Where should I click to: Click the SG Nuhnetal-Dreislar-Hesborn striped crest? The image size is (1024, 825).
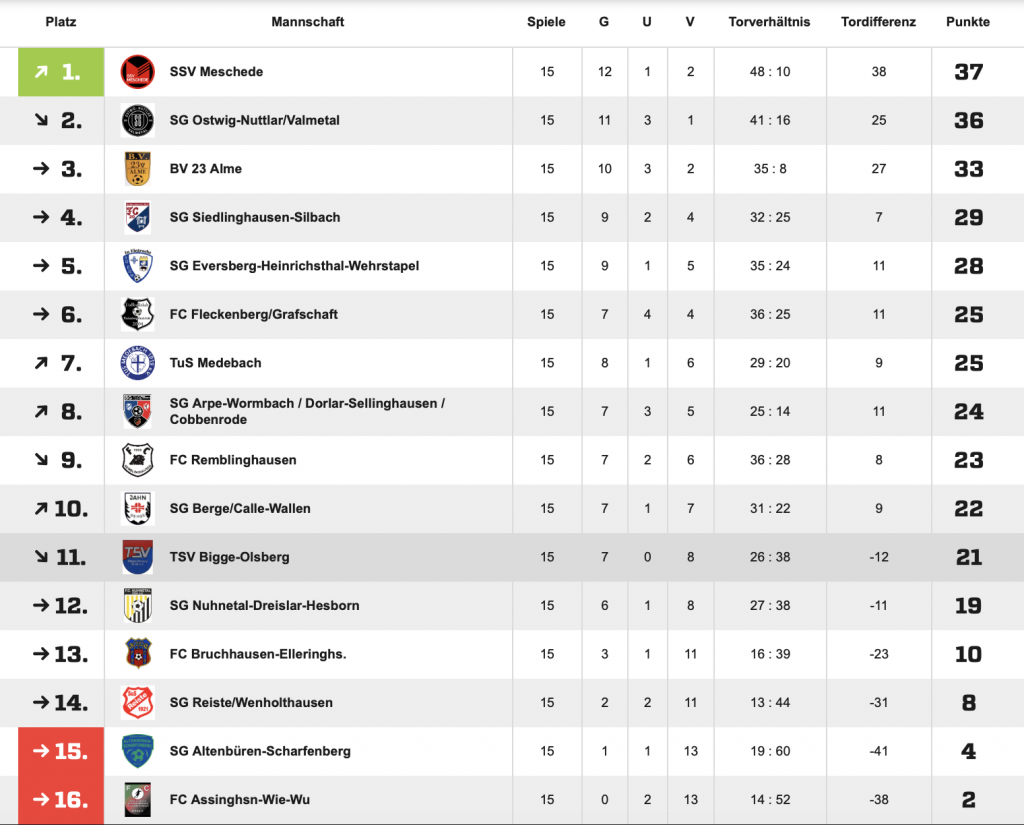[137, 605]
